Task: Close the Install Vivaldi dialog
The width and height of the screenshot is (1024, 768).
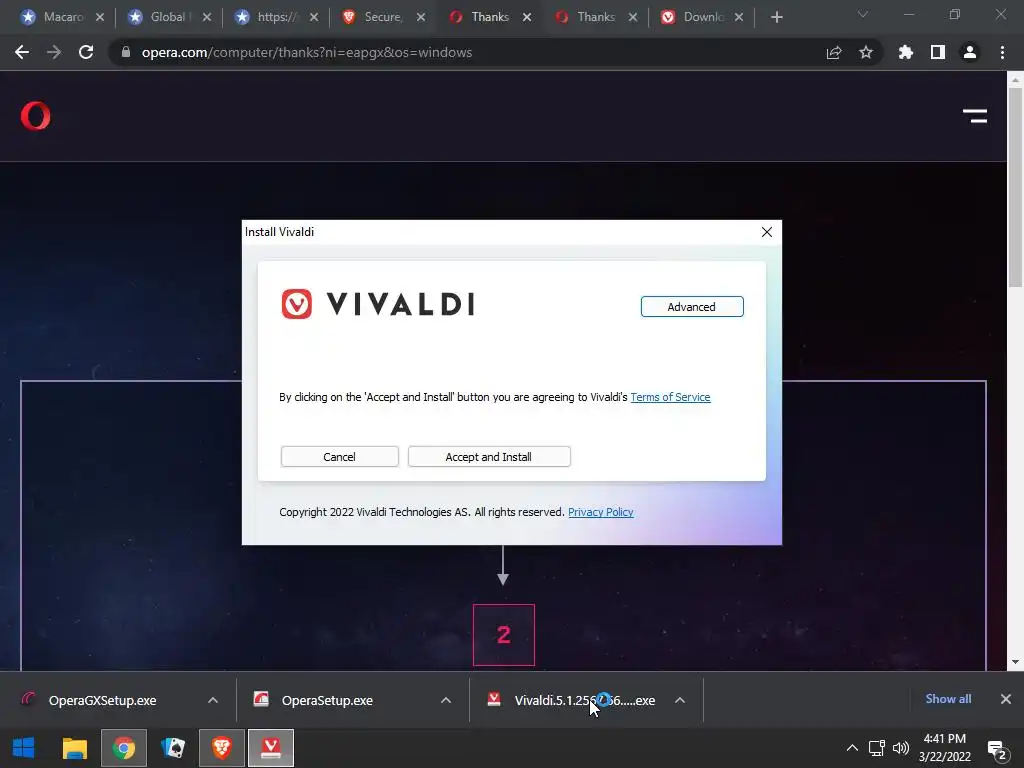Action: tap(767, 232)
